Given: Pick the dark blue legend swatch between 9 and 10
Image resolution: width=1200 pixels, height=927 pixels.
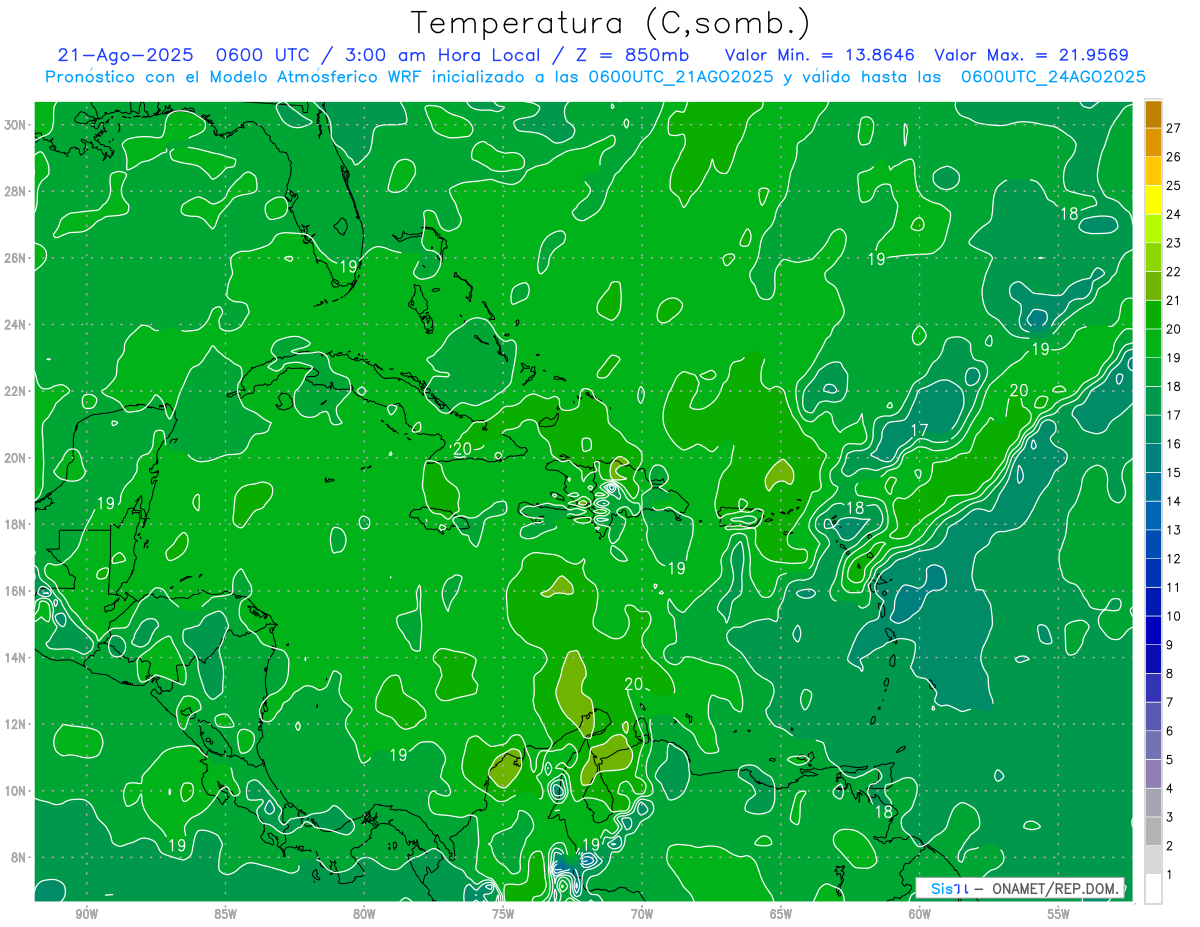Looking at the screenshot, I should click(x=1153, y=631).
